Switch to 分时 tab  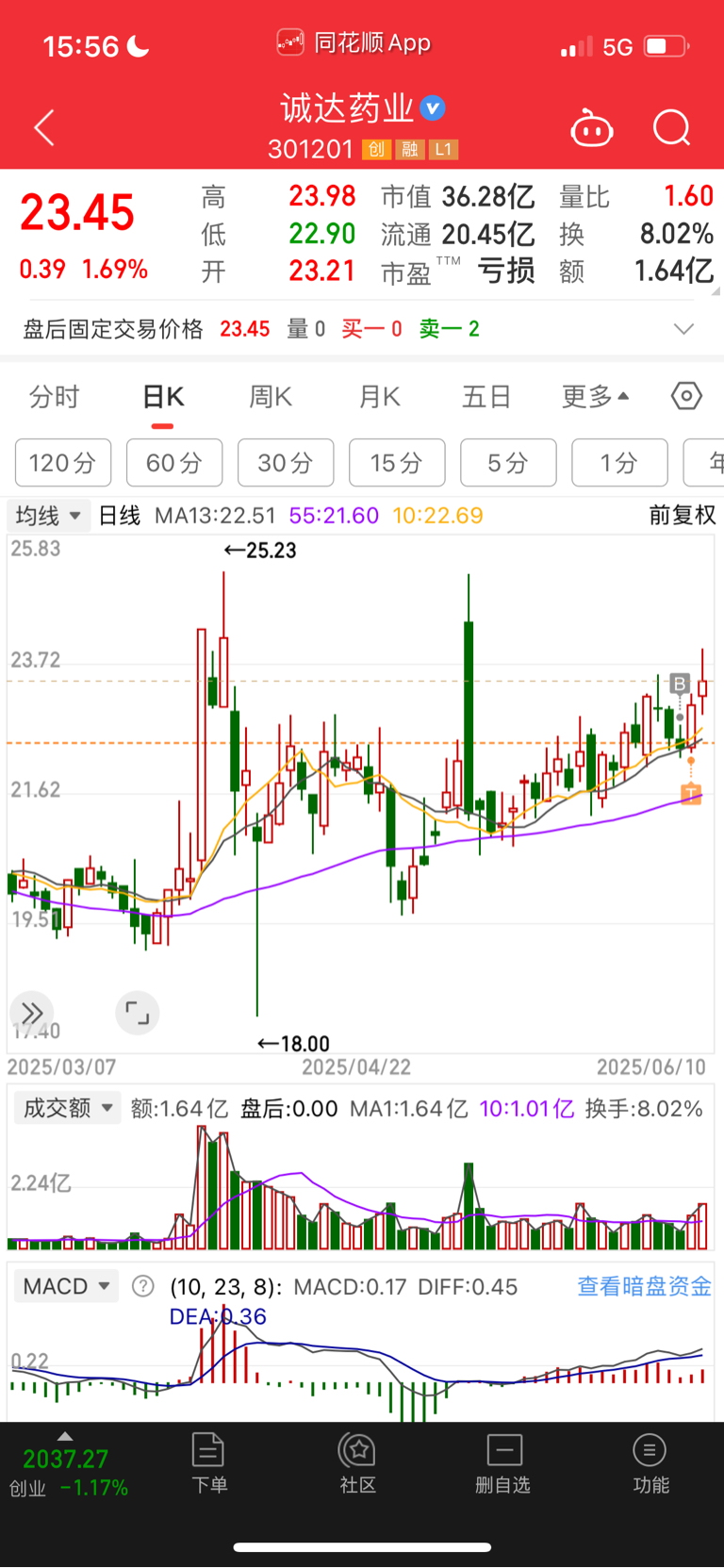(x=55, y=397)
